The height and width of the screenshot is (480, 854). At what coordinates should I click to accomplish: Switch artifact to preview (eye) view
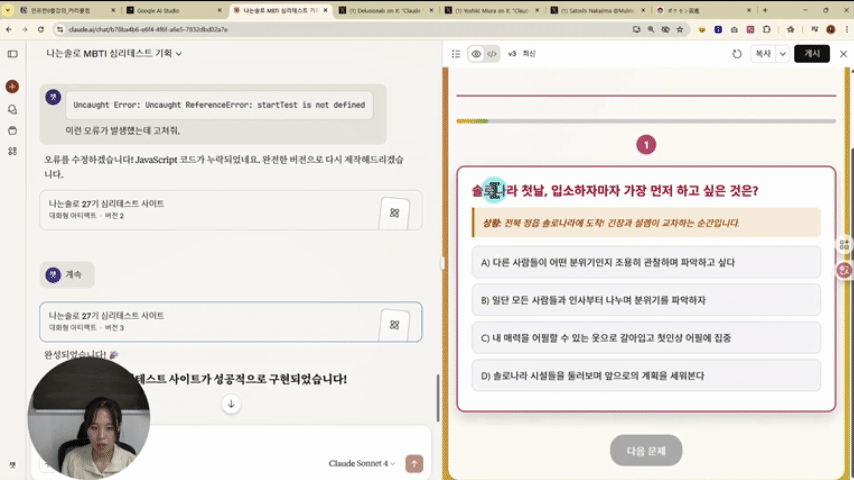pyautogui.click(x=476, y=54)
